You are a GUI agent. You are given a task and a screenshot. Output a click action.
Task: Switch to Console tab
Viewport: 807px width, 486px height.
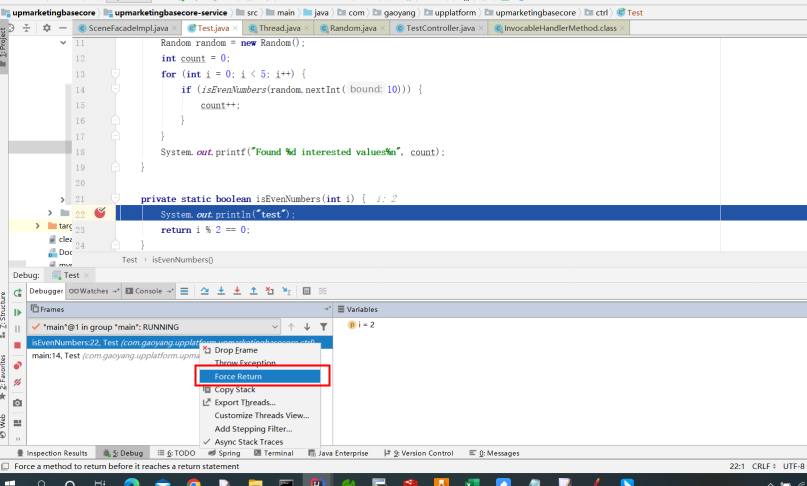pyautogui.click(x=149, y=291)
